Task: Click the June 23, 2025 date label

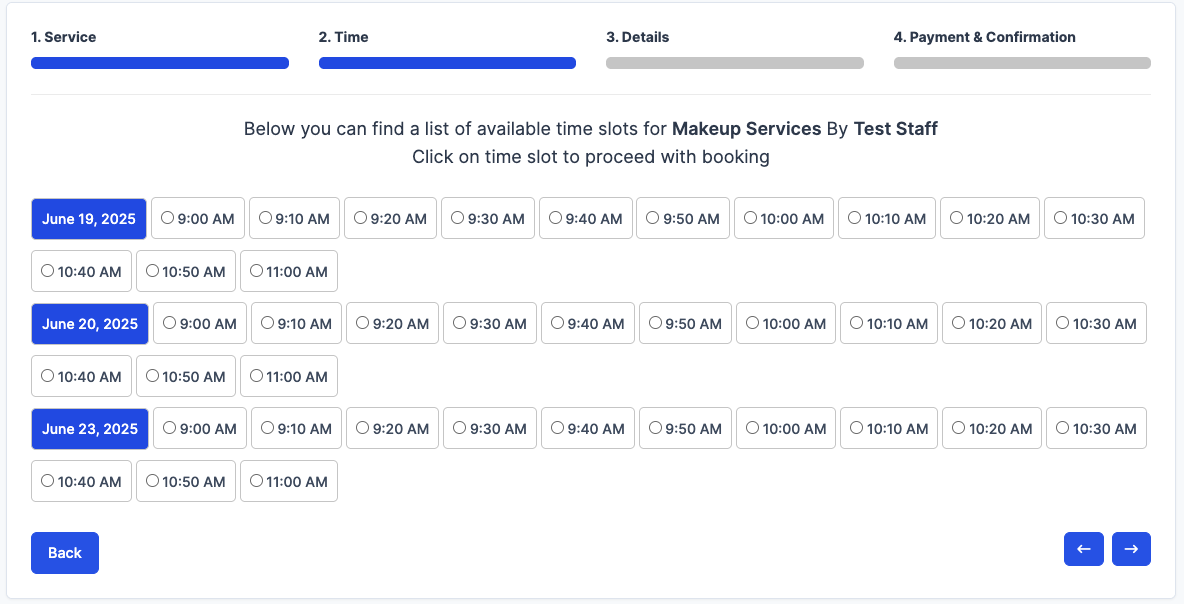Action: 90,428
